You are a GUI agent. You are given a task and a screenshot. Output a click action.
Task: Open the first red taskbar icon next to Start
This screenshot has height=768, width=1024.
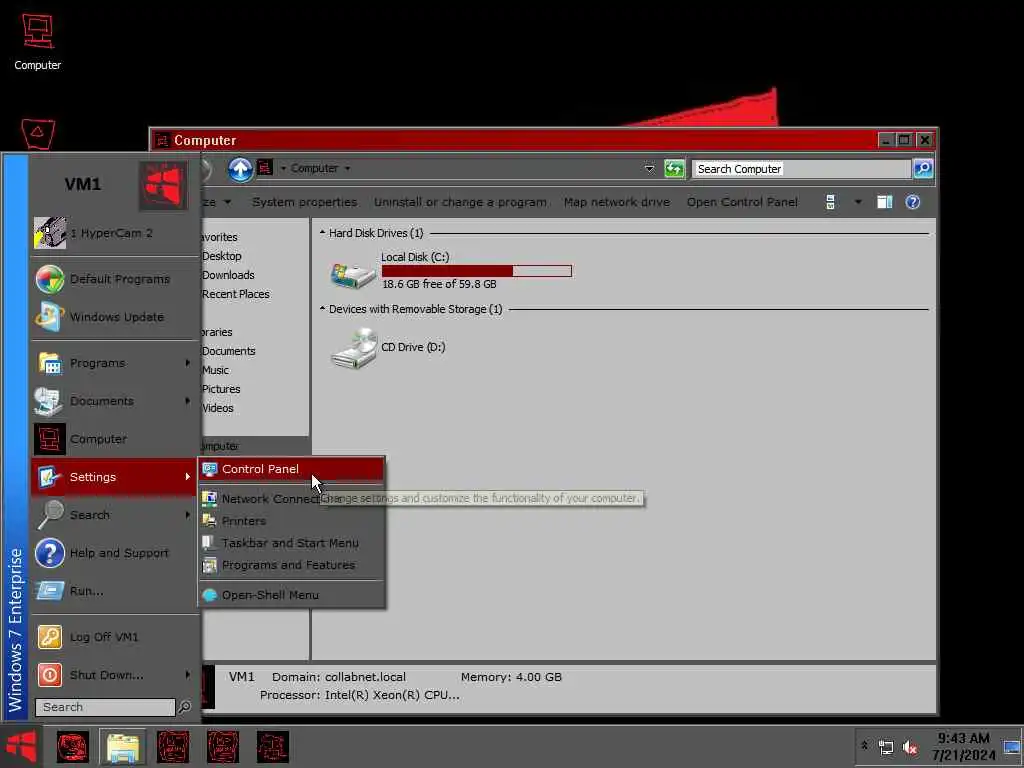coord(72,746)
